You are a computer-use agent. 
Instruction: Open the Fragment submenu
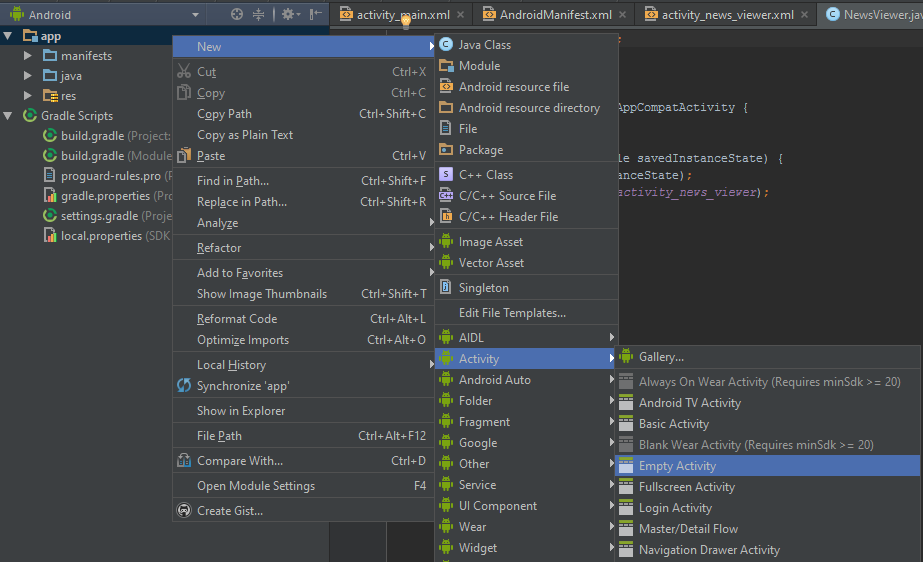point(484,422)
